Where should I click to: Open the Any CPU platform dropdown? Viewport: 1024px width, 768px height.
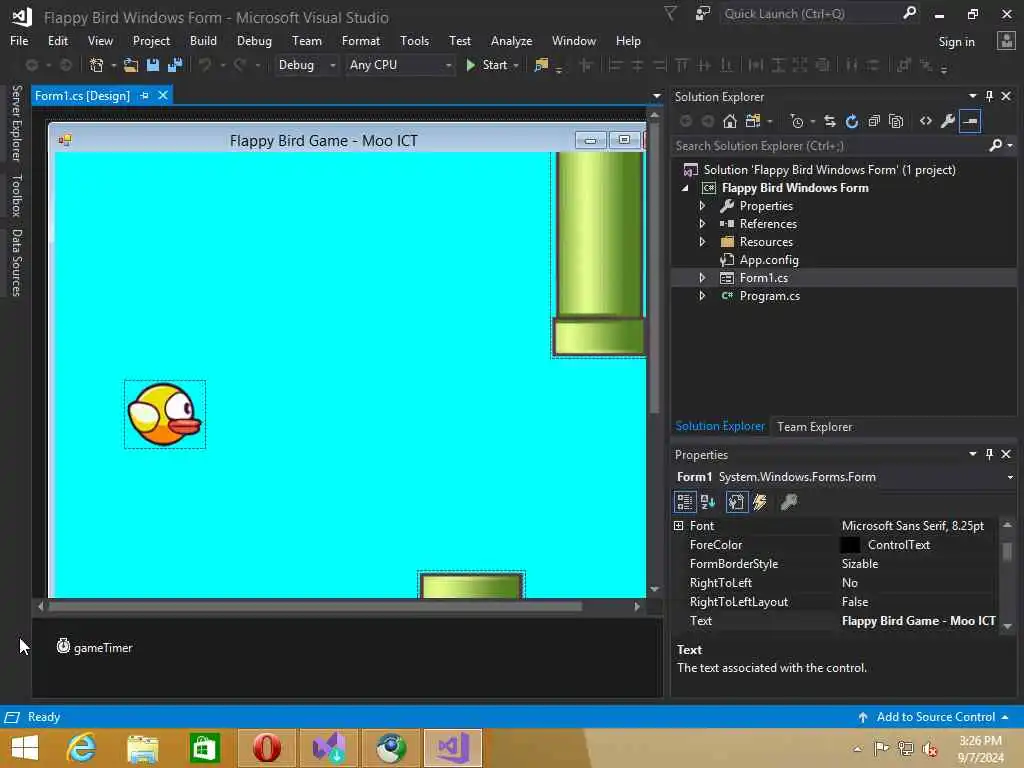[x=400, y=65]
